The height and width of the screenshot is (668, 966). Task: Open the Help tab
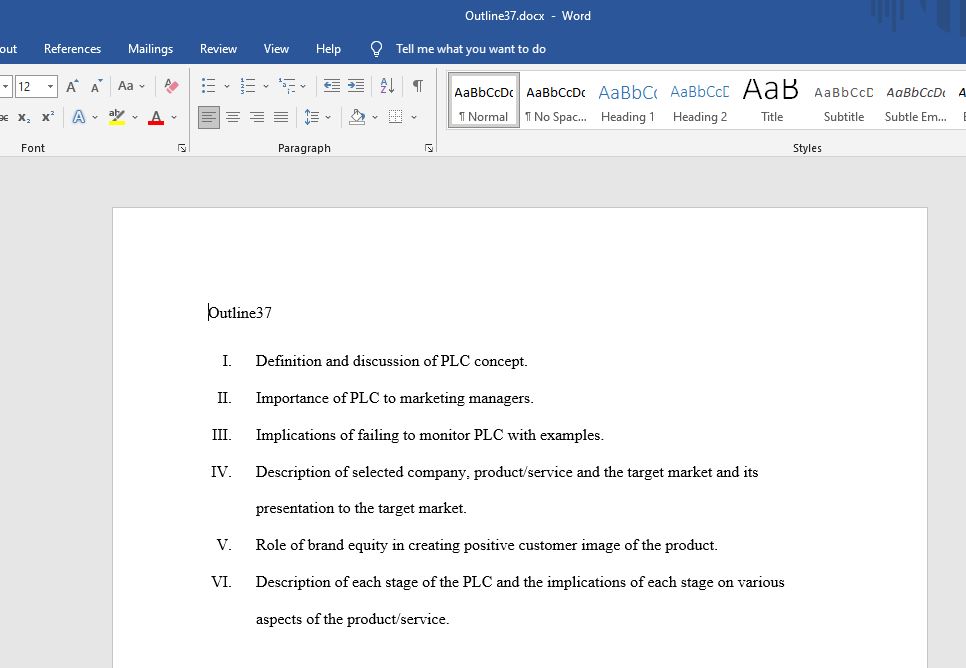point(328,49)
